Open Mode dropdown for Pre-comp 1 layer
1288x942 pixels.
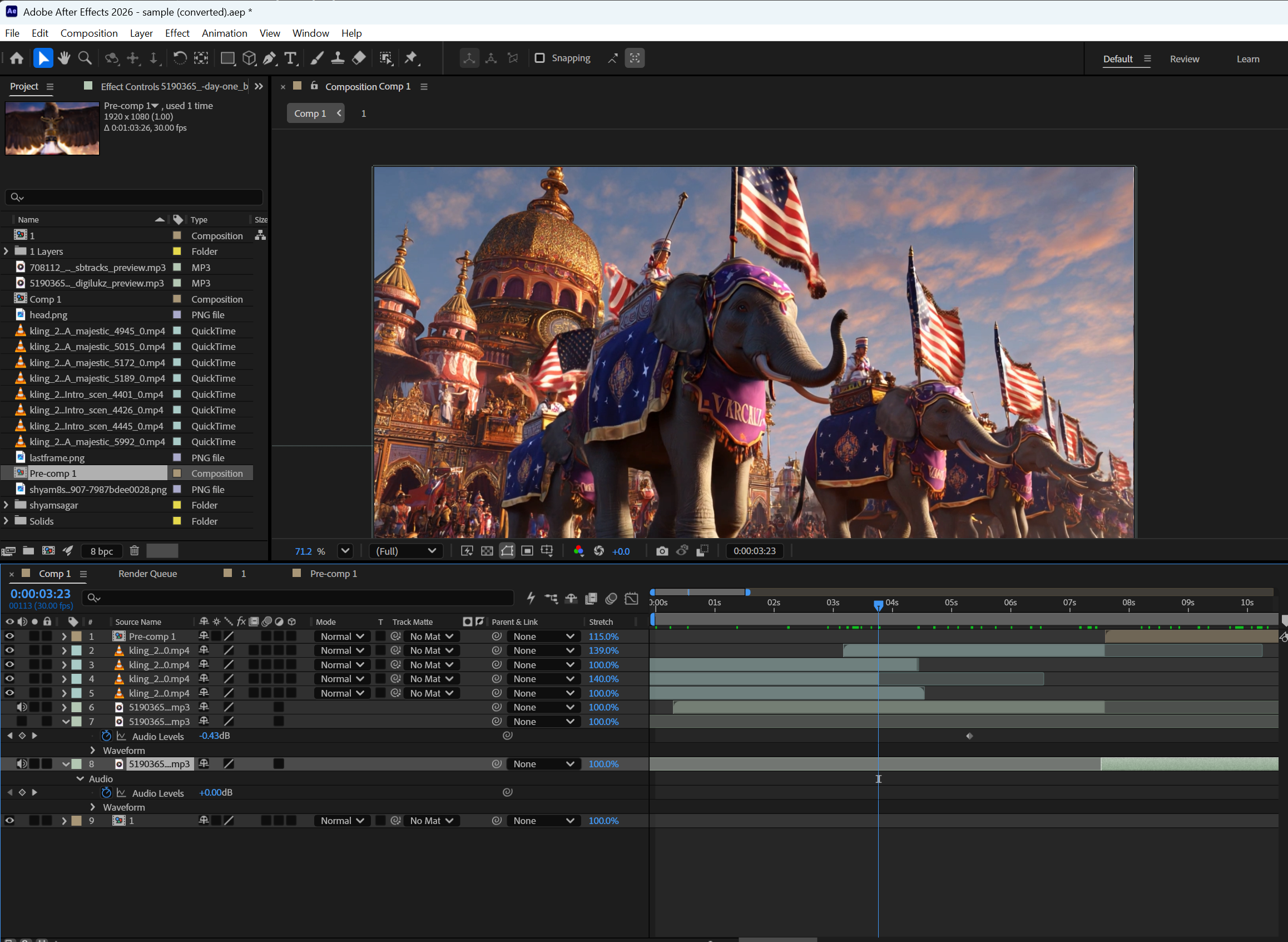click(342, 637)
